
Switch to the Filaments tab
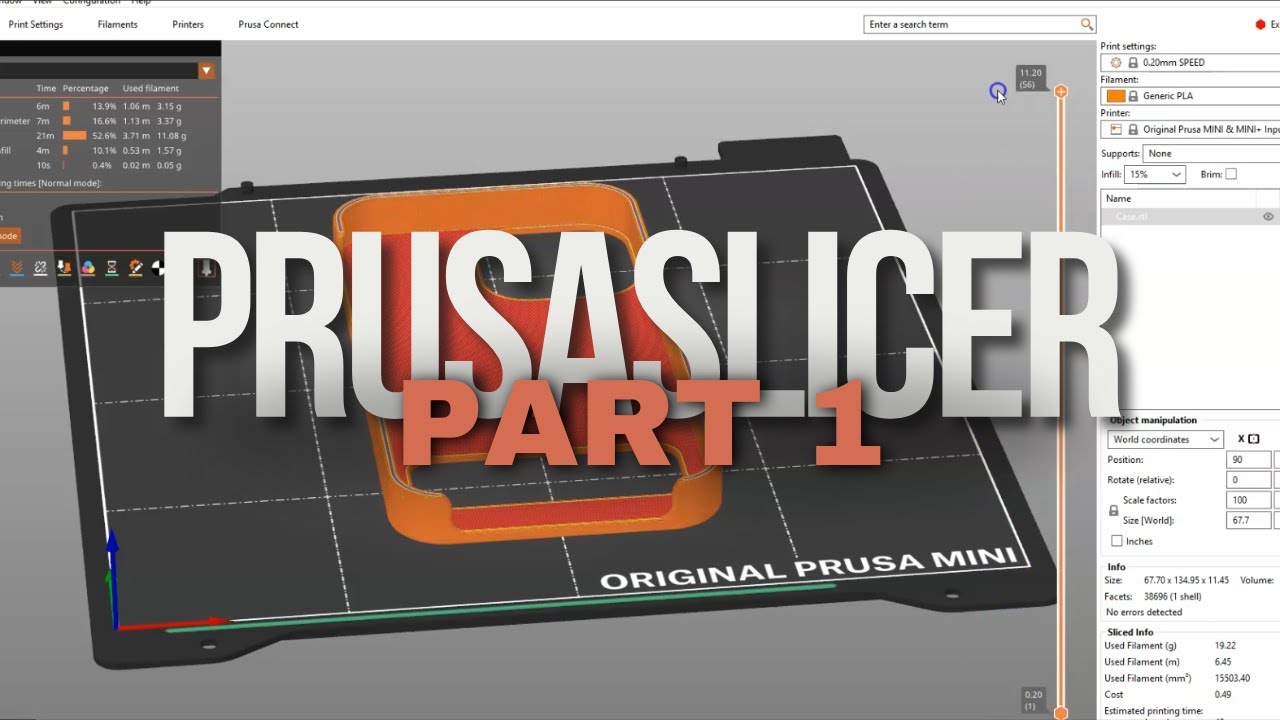pyautogui.click(x=118, y=24)
